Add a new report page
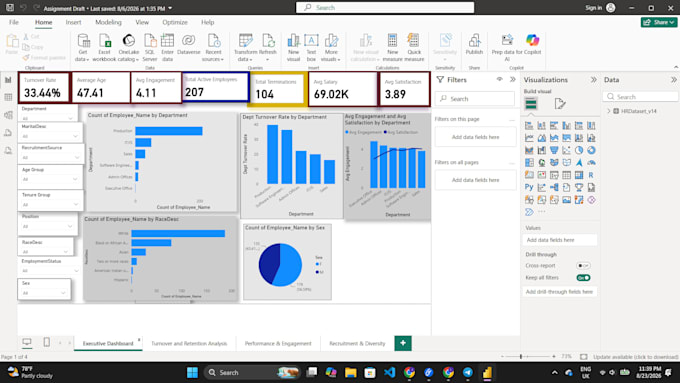The image size is (680, 383). [403, 343]
